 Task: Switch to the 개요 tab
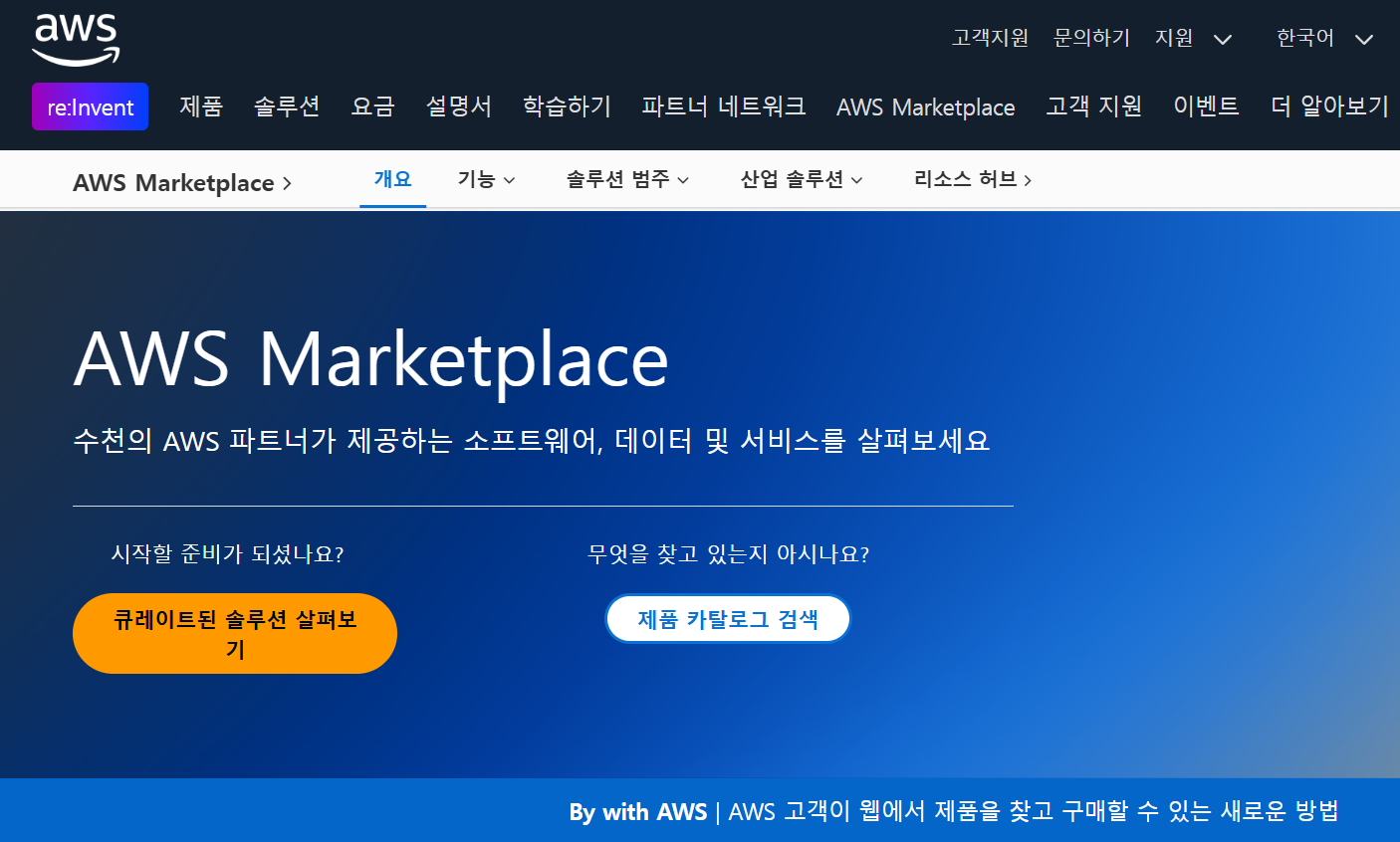coord(392,179)
